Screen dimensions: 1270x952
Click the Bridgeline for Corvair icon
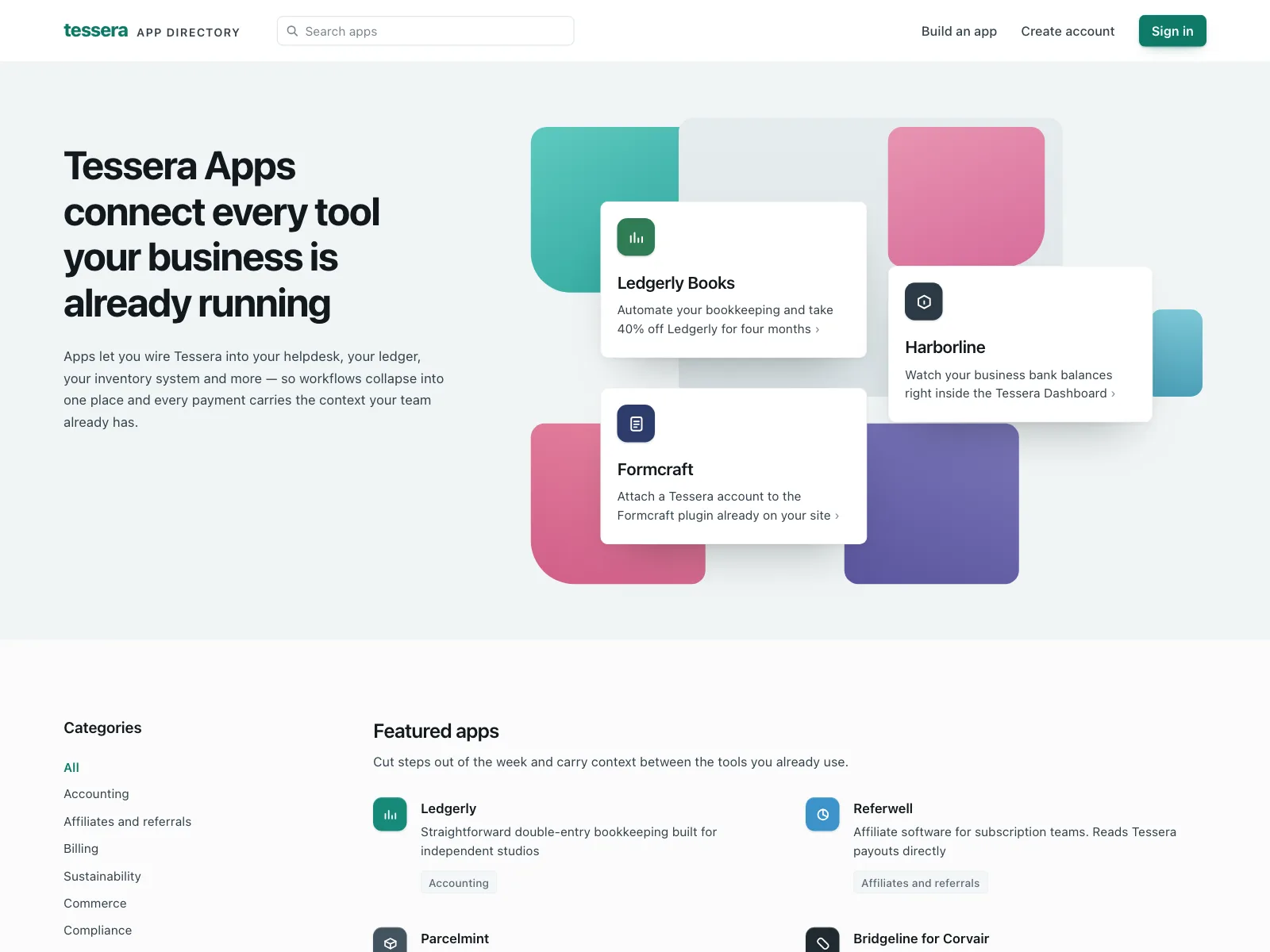[822, 940]
